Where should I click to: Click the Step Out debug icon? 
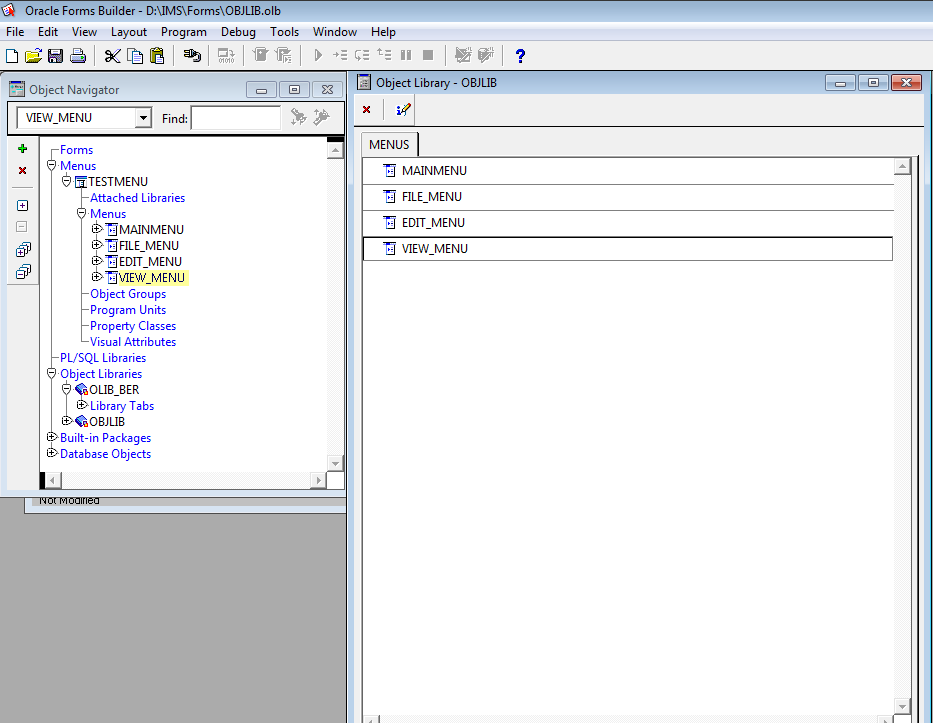point(384,55)
